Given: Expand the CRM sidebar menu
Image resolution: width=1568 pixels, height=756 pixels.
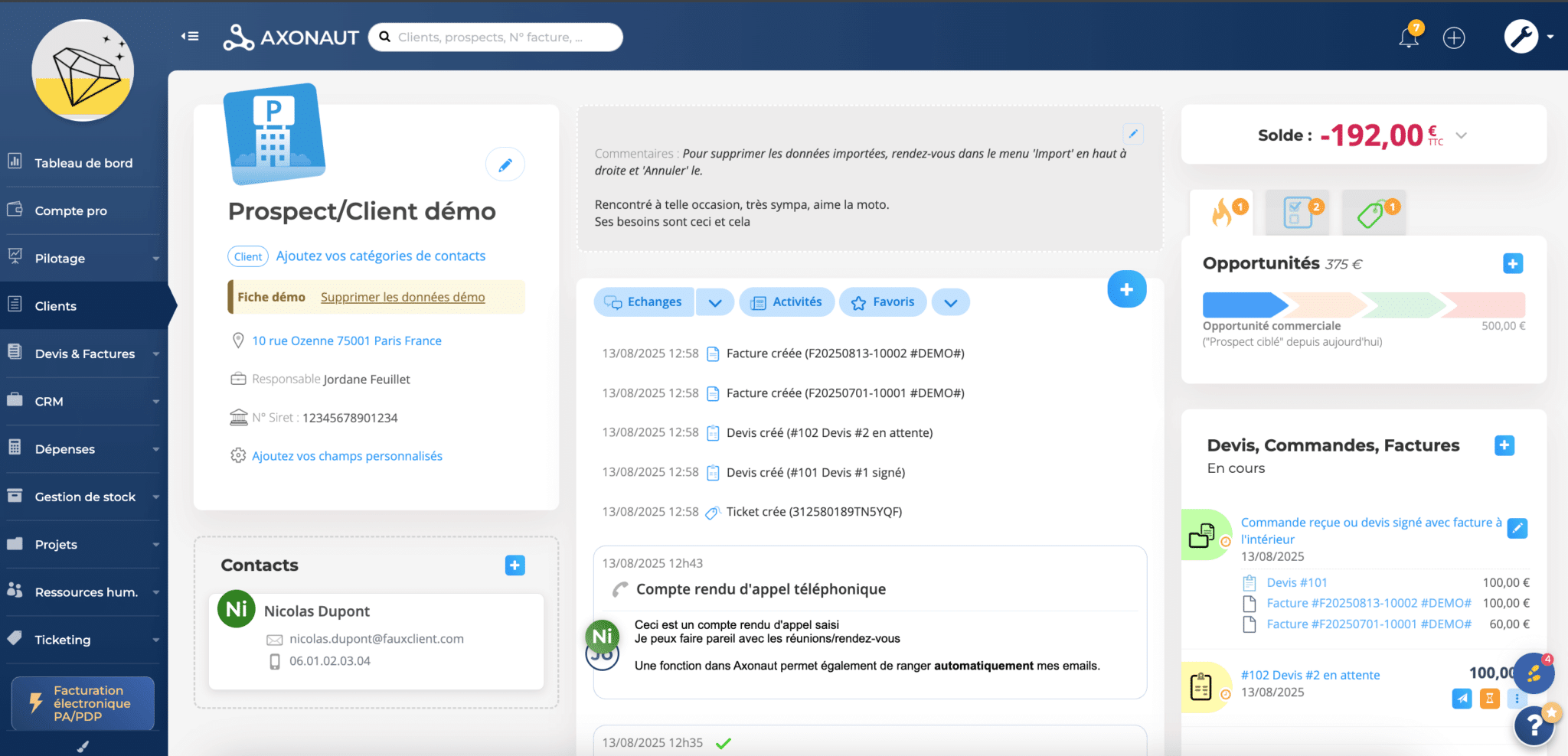Looking at the screenshot, I should (156, 402).
